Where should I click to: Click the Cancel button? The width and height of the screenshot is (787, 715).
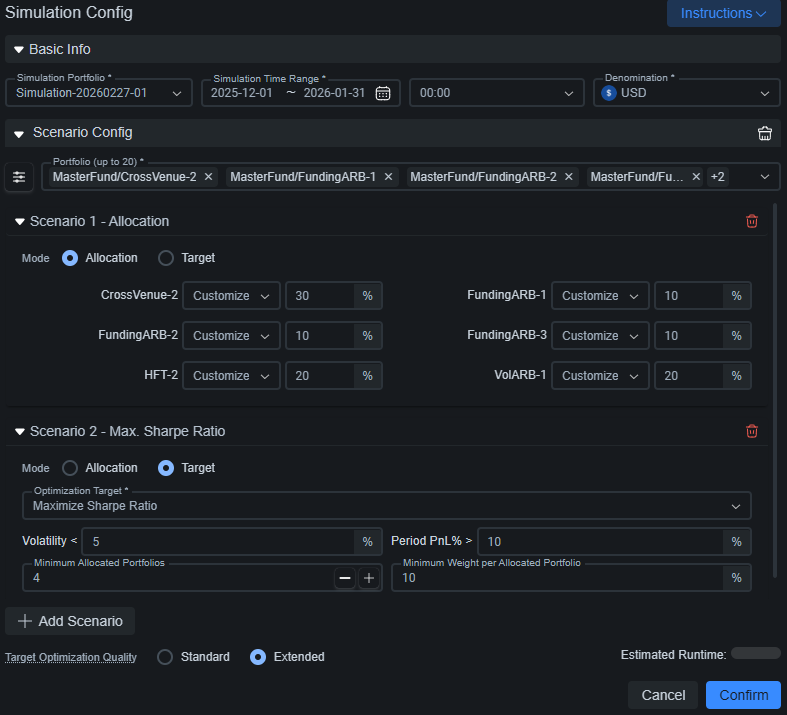[x=663, y=695]
